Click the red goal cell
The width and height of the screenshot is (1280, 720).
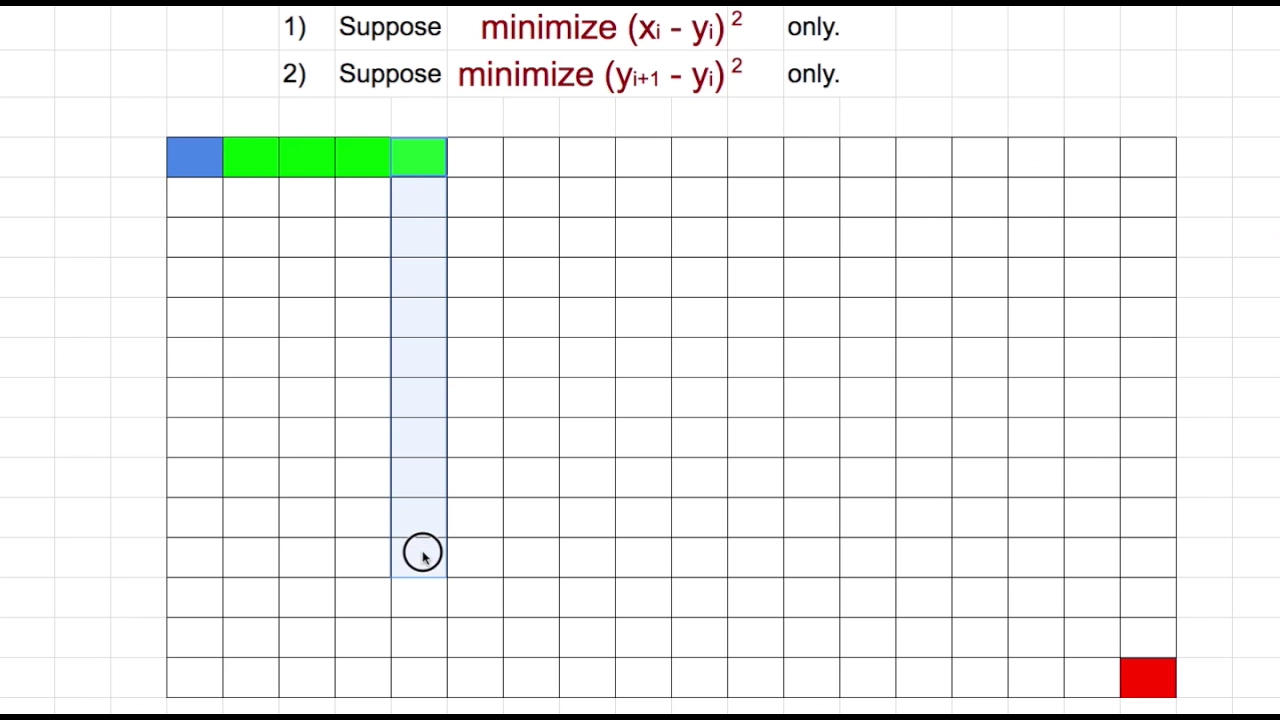click(x=1148, y=678)
